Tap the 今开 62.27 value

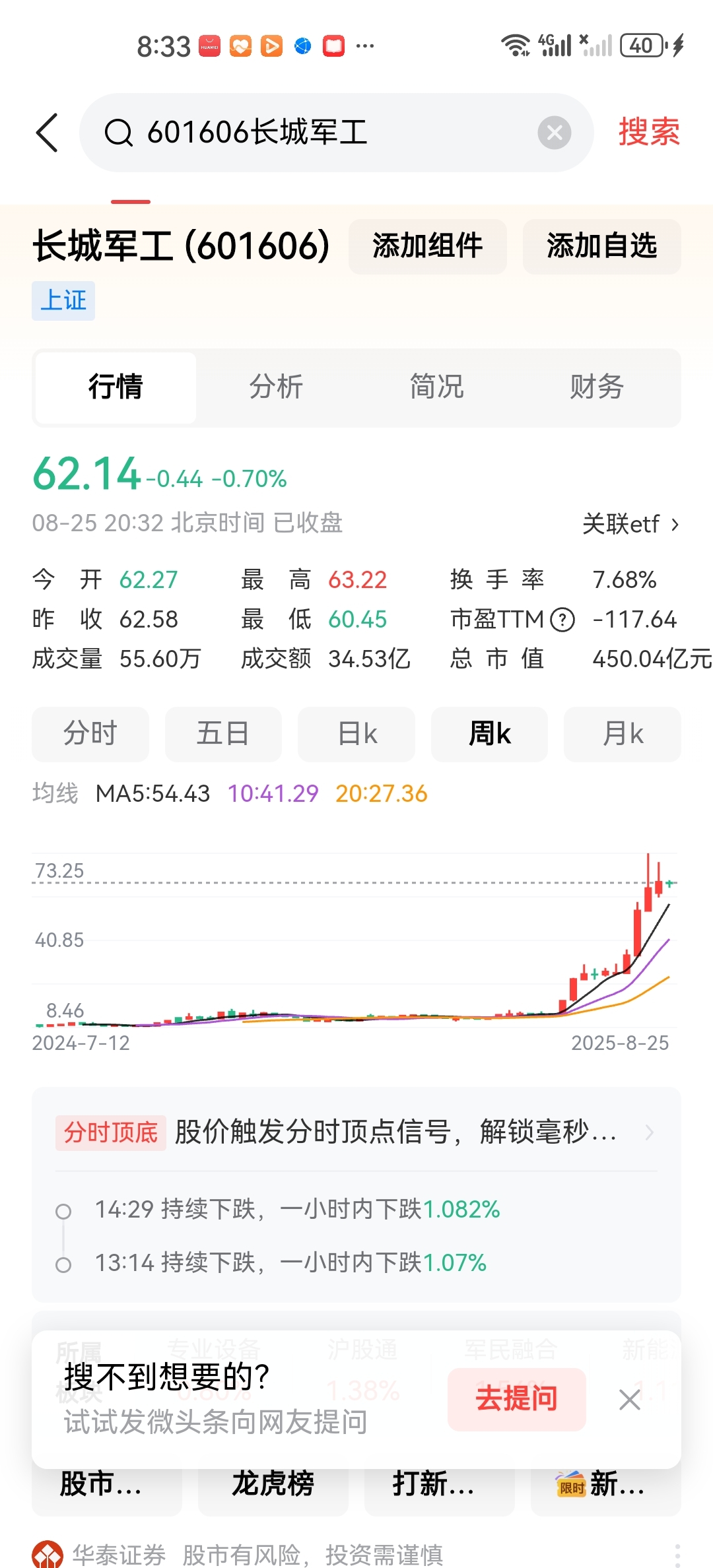click(x=149, y=580)
